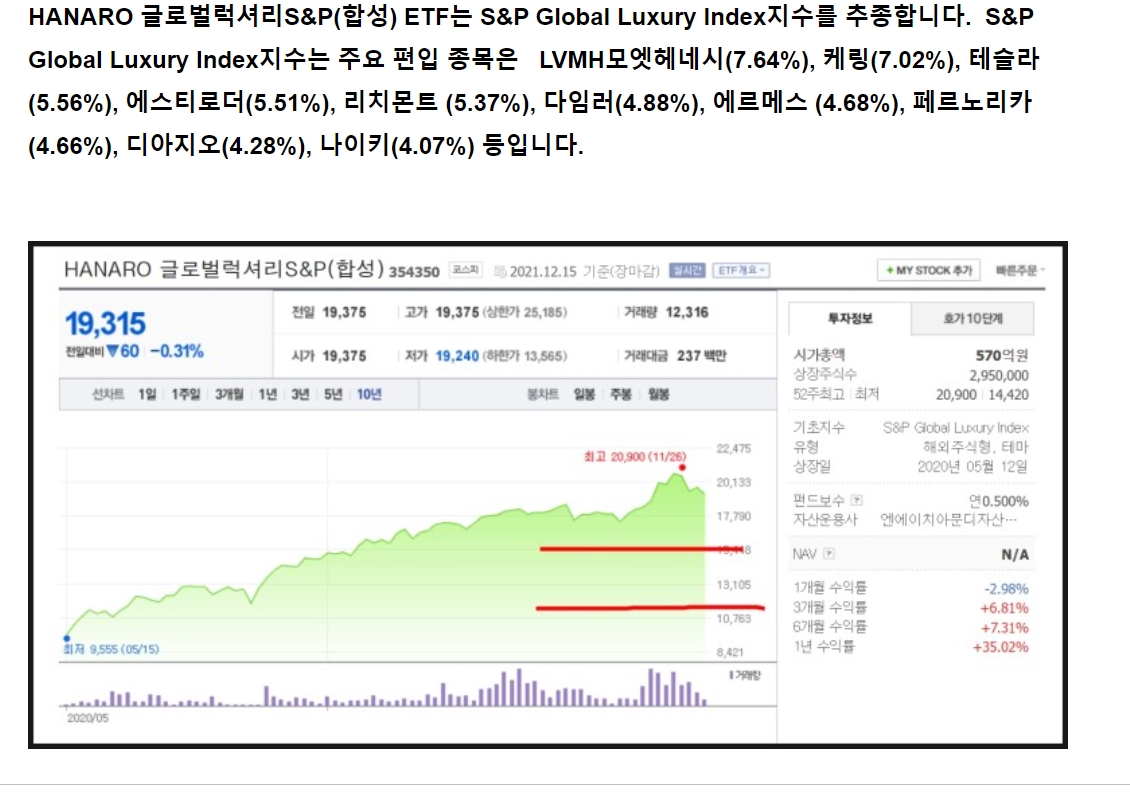
Task: Click the NAV help icon
Action: coord(829,554)
